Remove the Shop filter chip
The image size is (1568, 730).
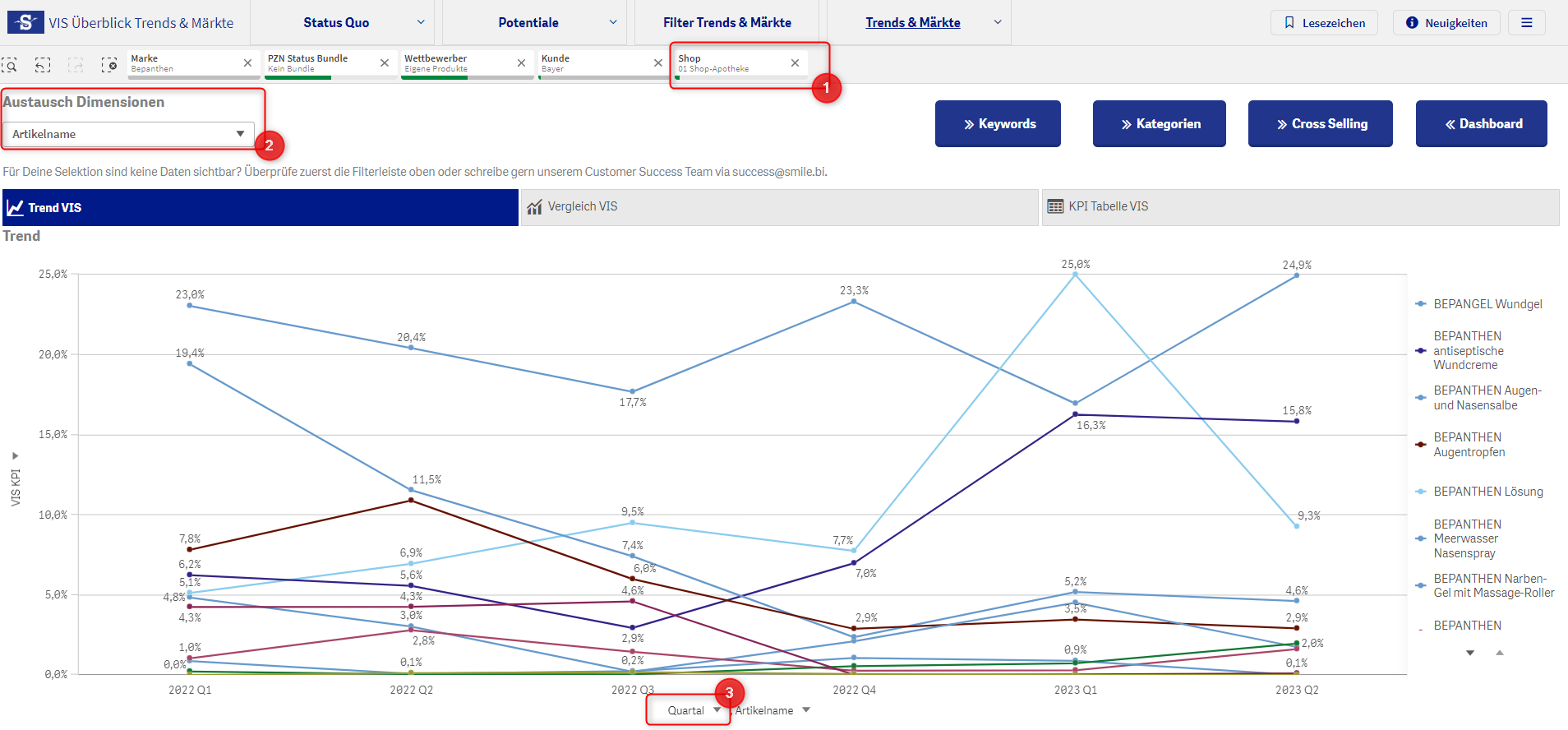[795, 63]
